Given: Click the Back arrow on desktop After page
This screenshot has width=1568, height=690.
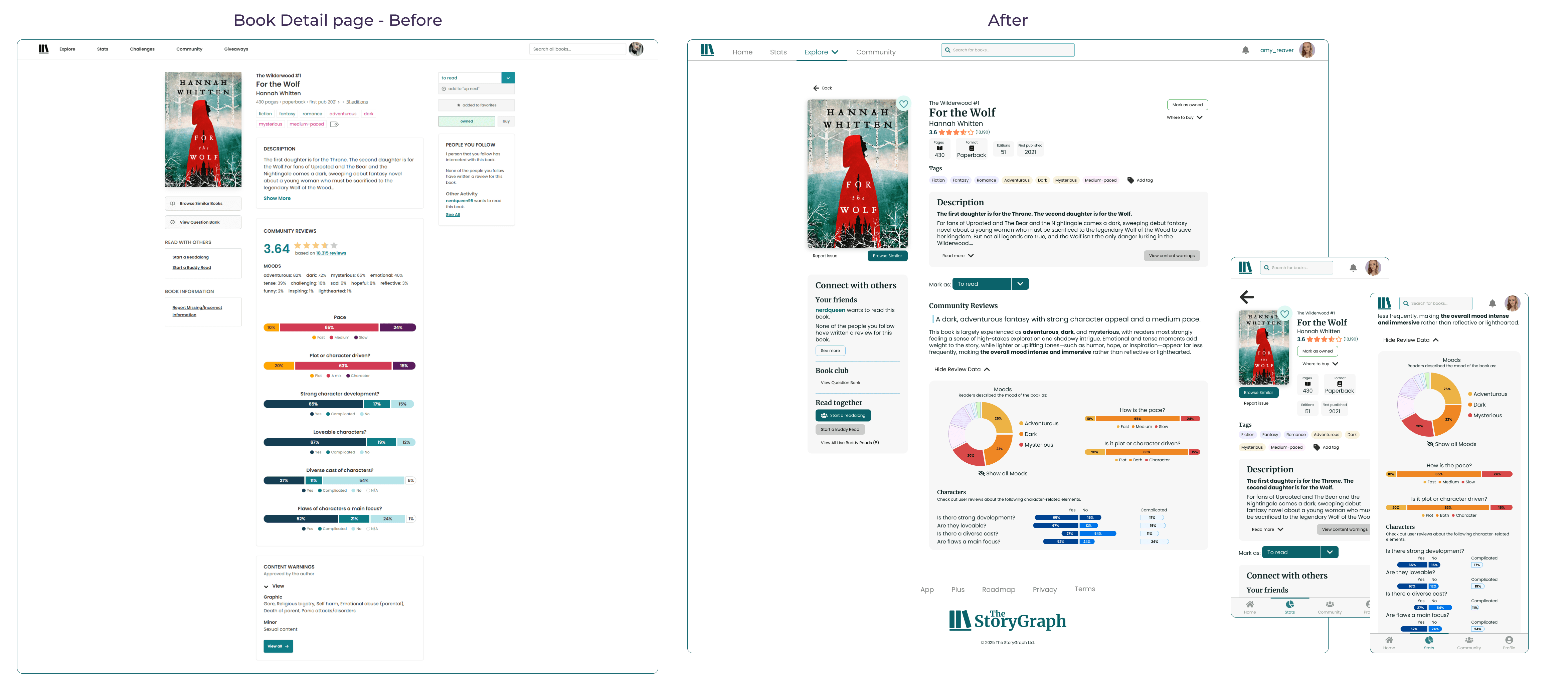Looking at the screenshot, I should [816, 88].
